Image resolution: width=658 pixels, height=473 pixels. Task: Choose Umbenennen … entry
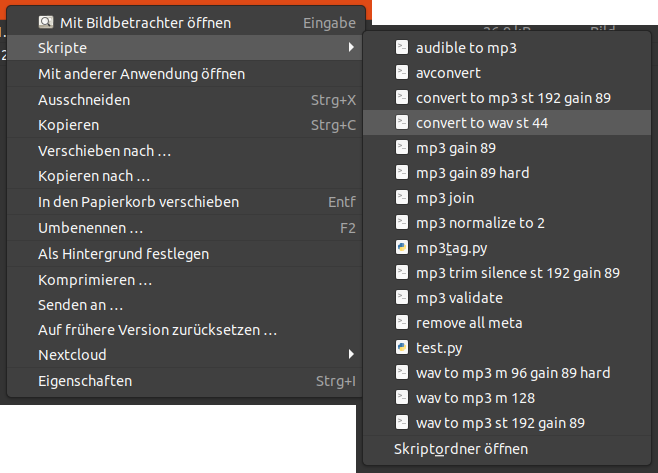pos(185,228)
